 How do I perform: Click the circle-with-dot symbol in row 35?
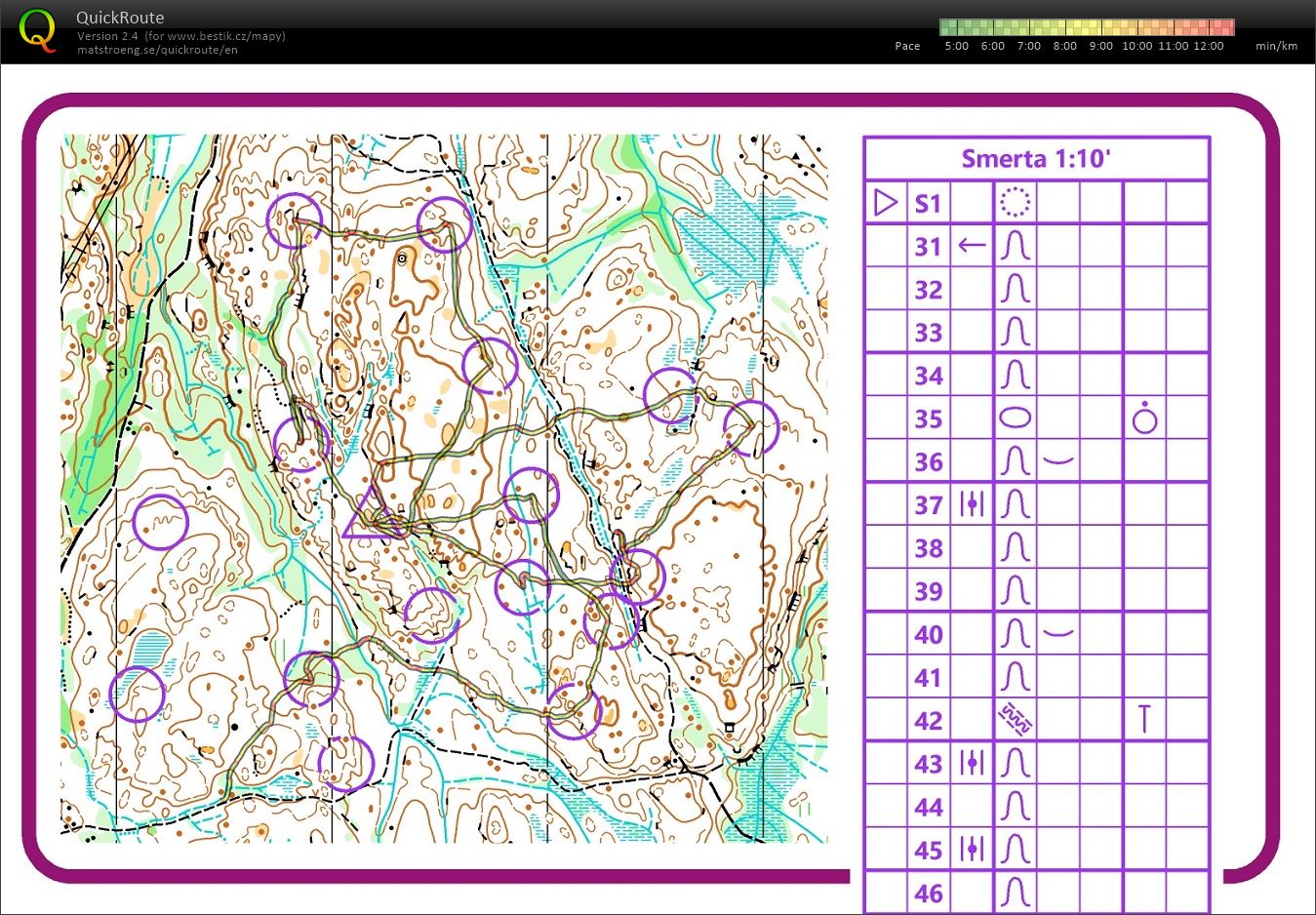point(1144,418)
